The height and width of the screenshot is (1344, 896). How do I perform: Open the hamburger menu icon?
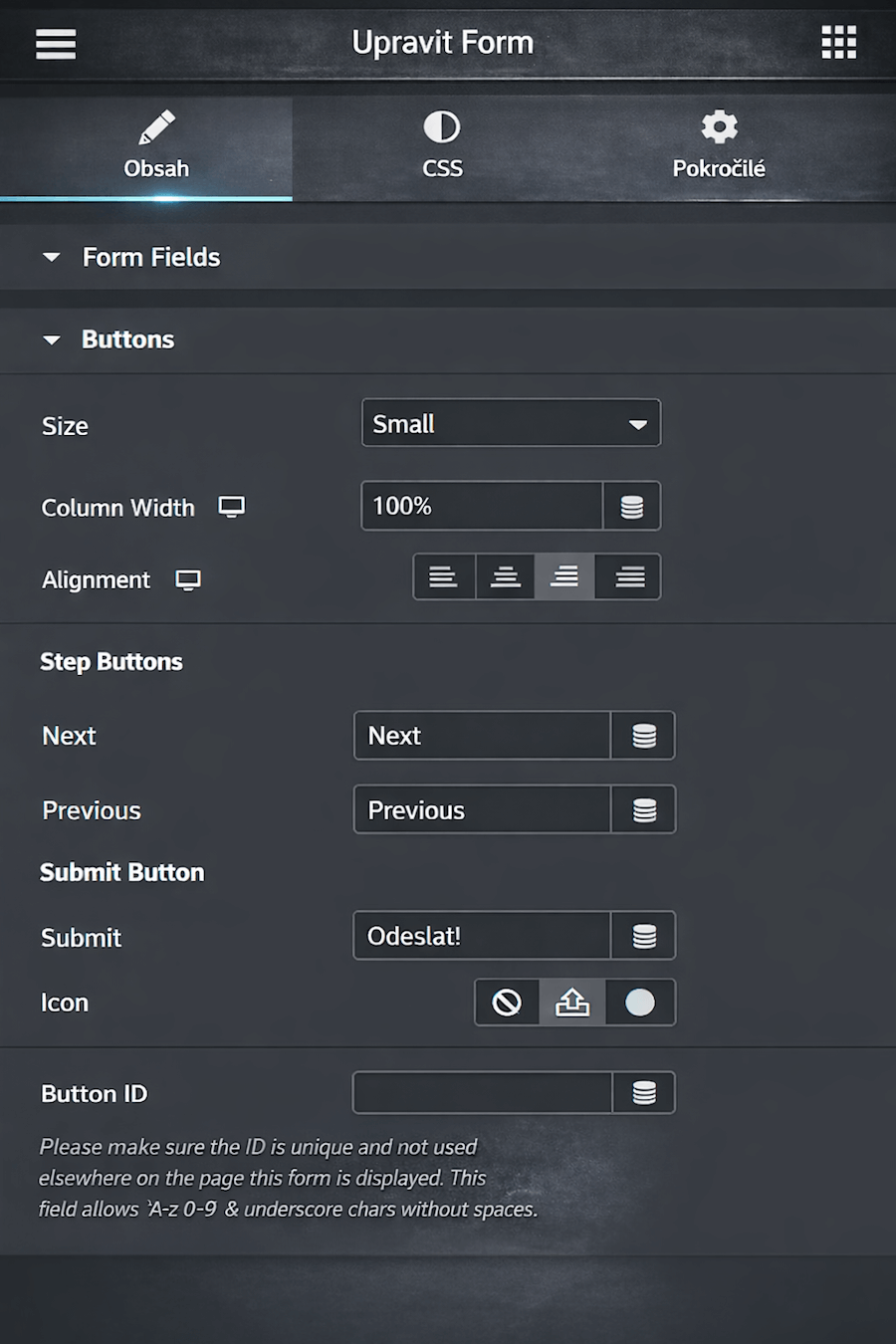pyautogui.click(x=56, y=44)
